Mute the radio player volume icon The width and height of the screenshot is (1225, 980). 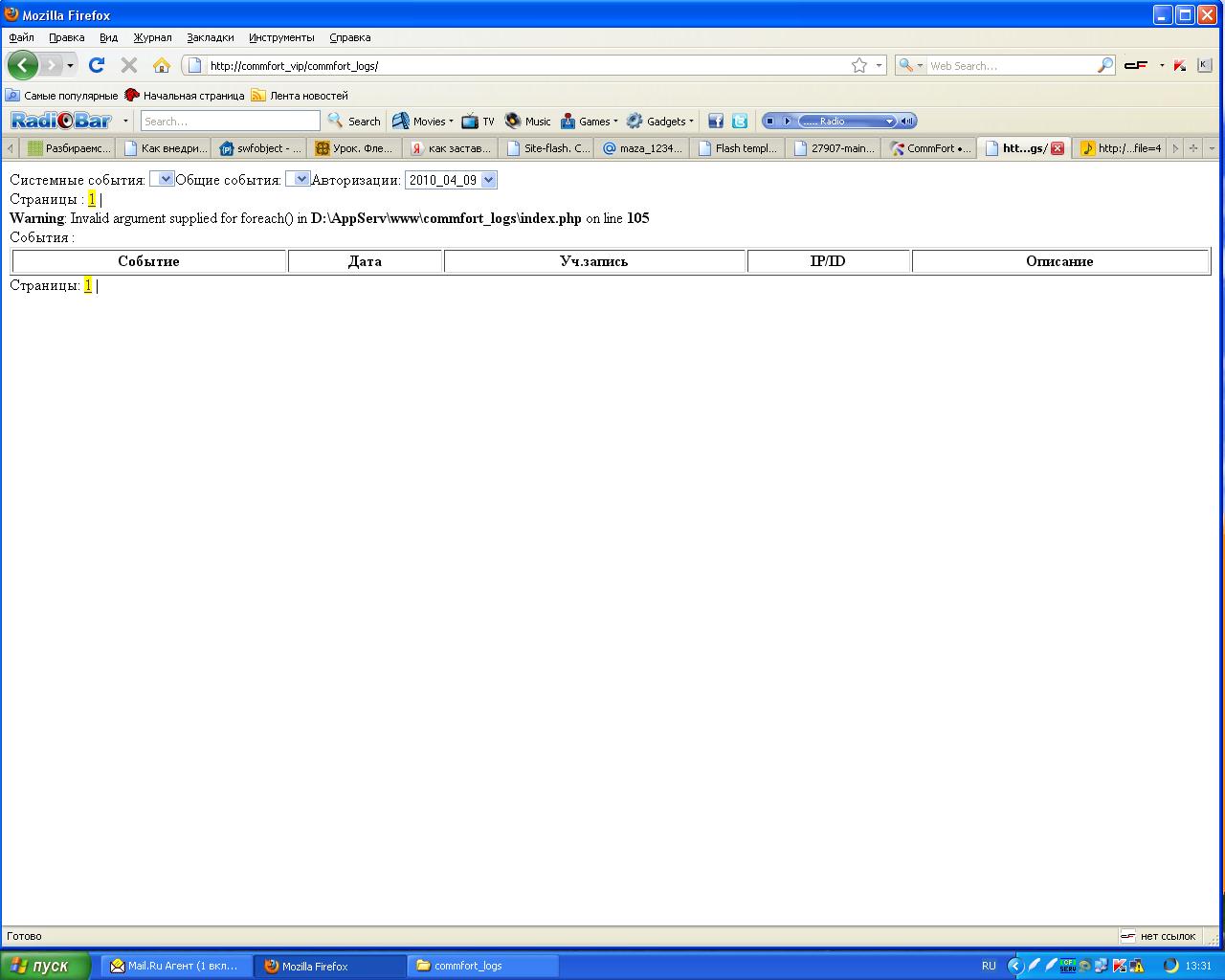coord(907,121)
